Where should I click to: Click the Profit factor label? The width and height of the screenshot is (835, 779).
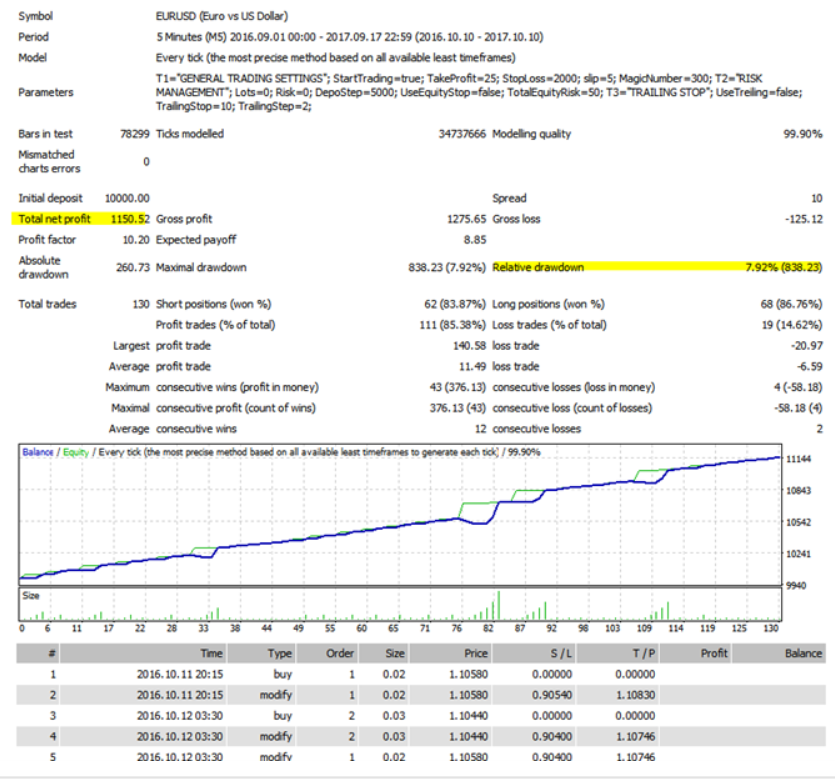coord(47,240)
